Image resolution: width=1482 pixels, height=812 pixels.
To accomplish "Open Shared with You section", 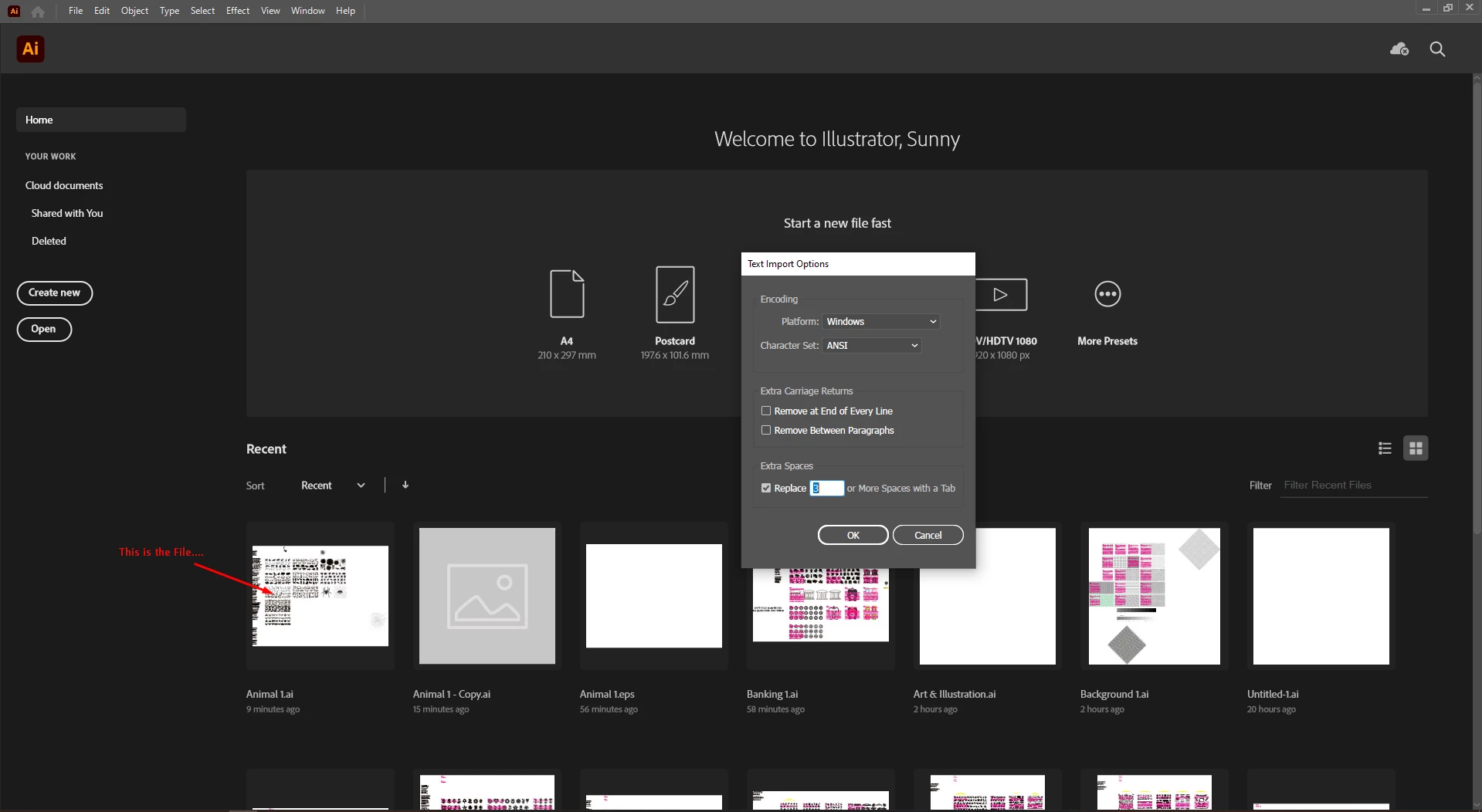I will pyautogui.click(x=67, y=213).
